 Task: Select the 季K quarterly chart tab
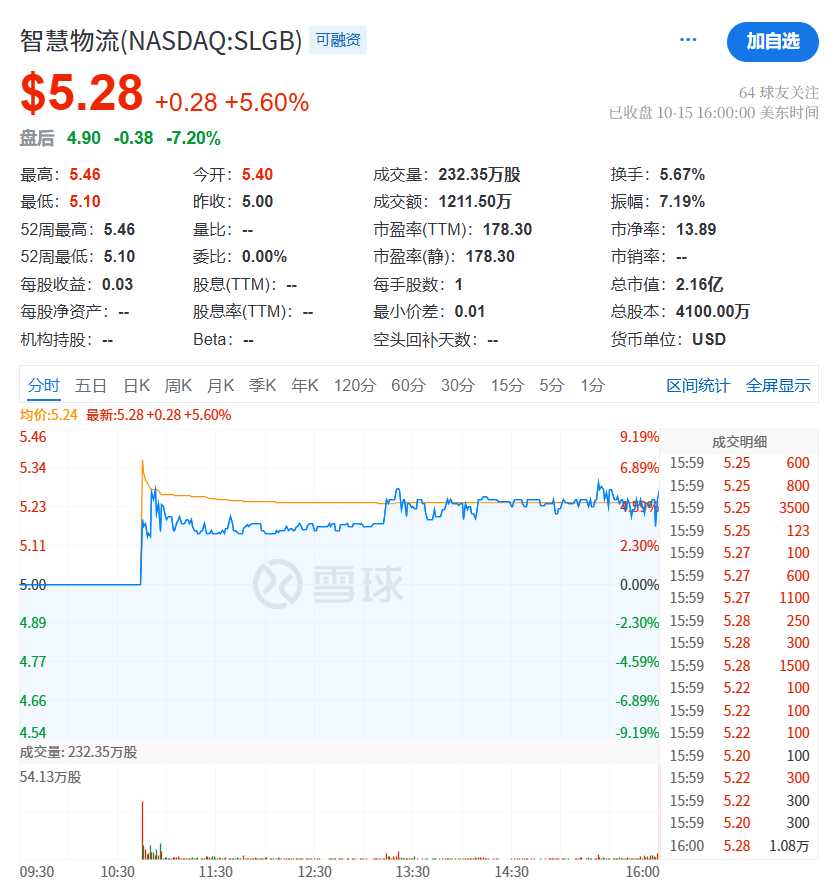[262, 385]
